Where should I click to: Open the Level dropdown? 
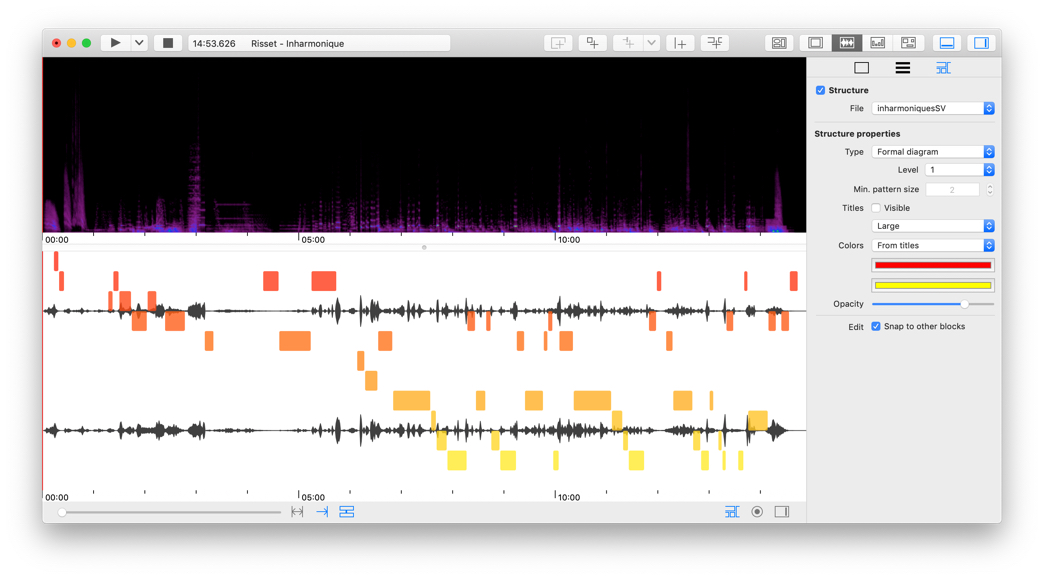coord(959,170)
